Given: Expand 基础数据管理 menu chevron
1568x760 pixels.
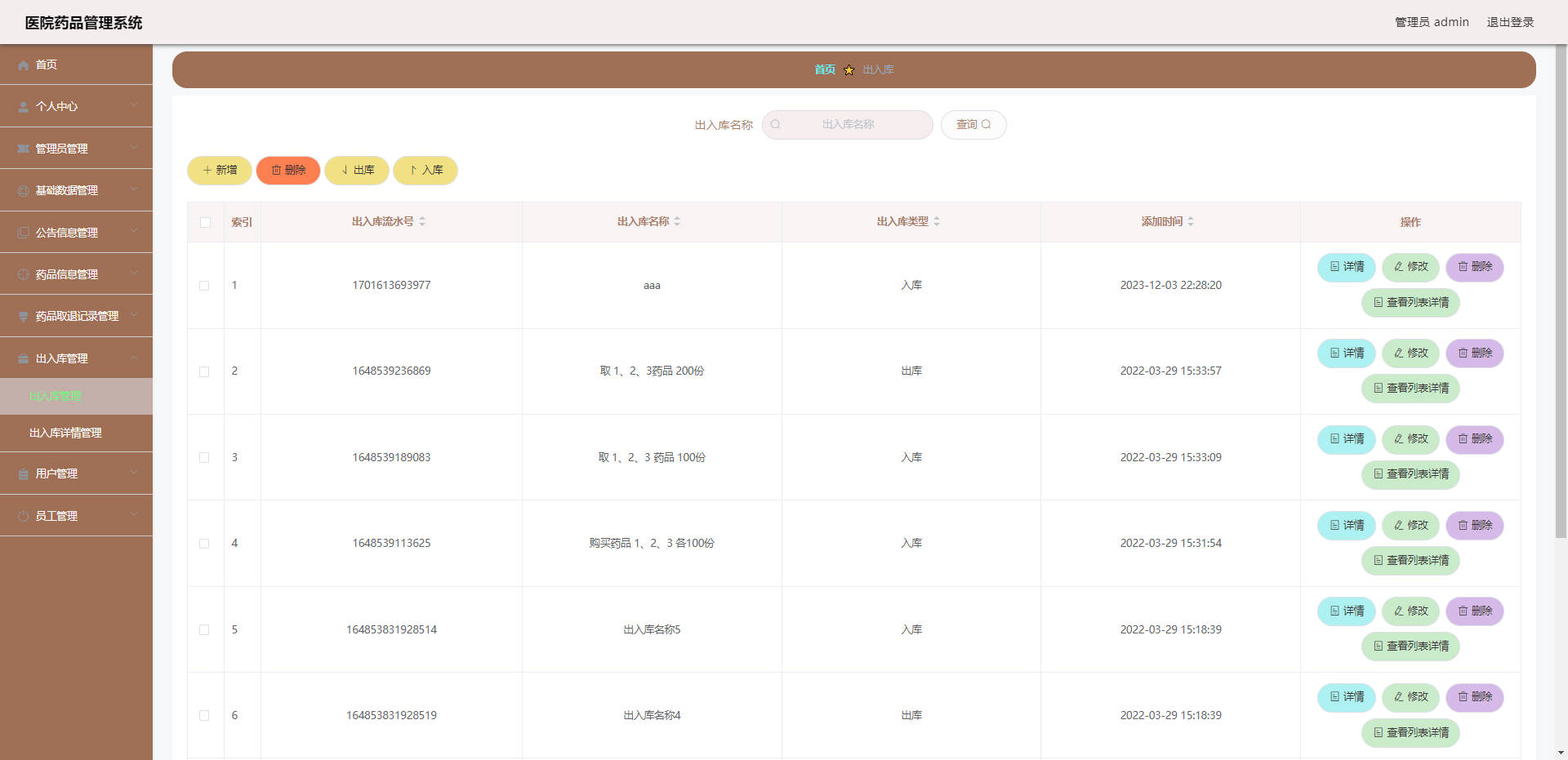Looking at the screenshot, I should coord(134,190).
